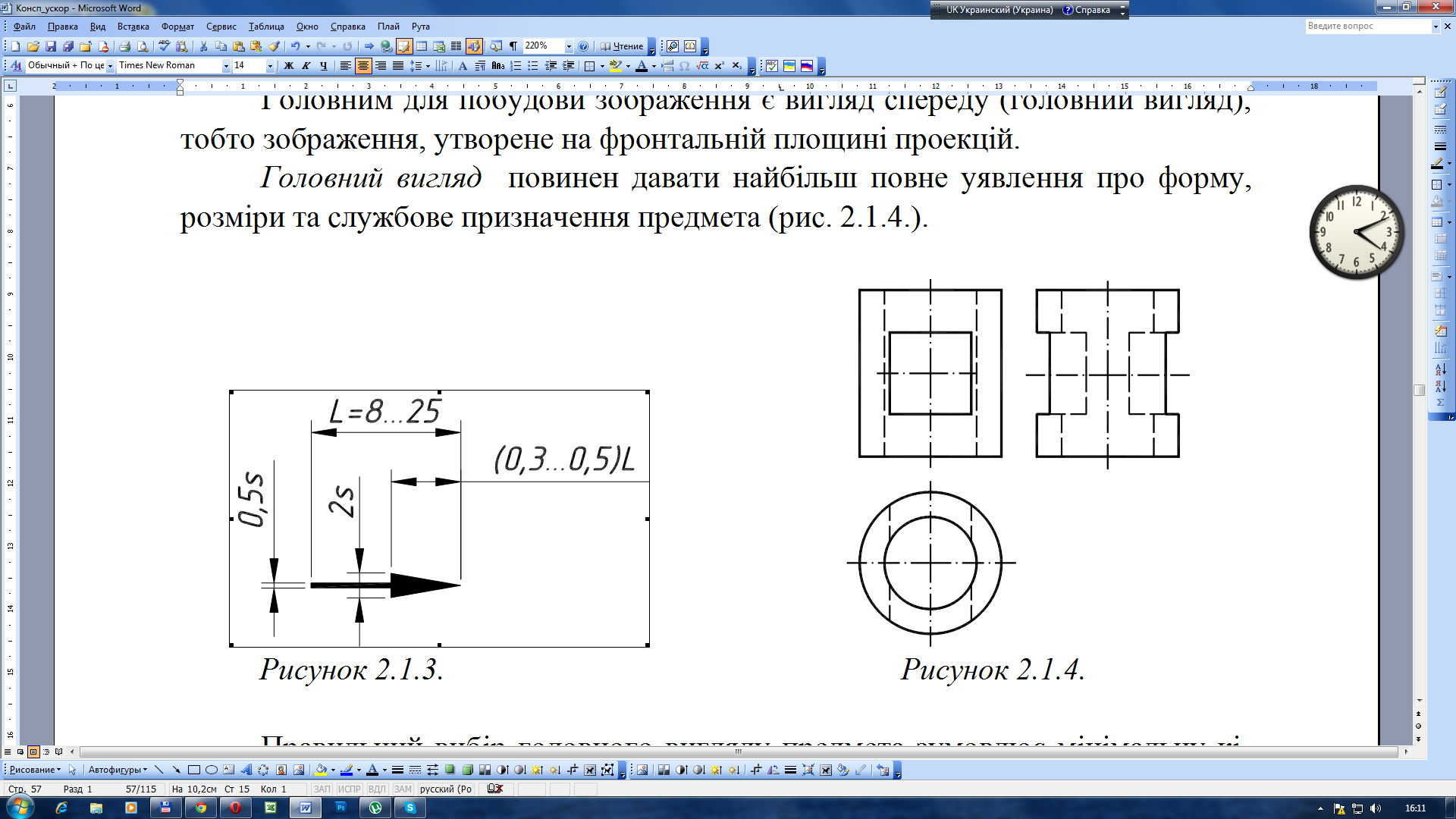Click the Format Painter brush icon

pos(275,46)
